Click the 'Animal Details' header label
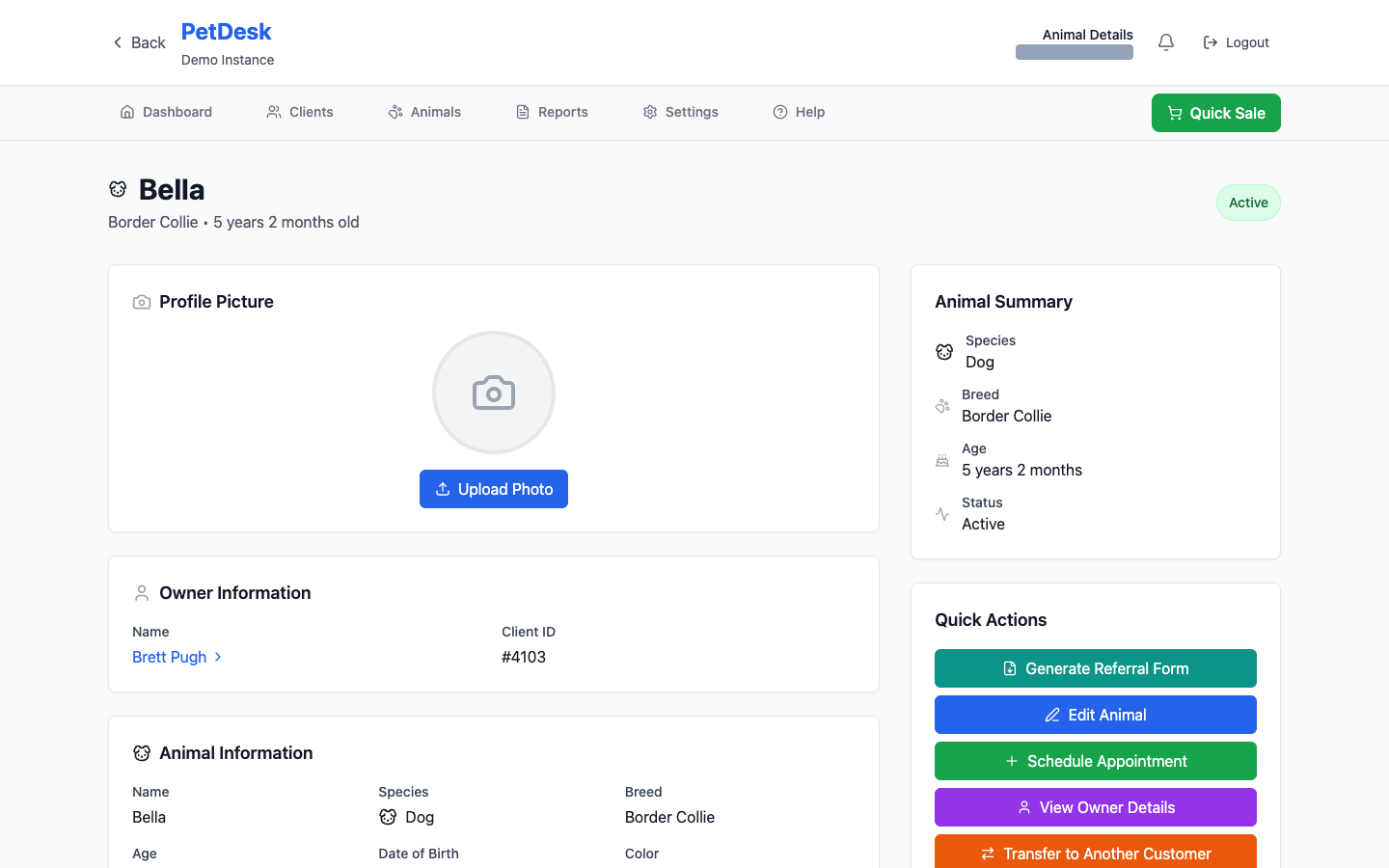 [1088, 35]
